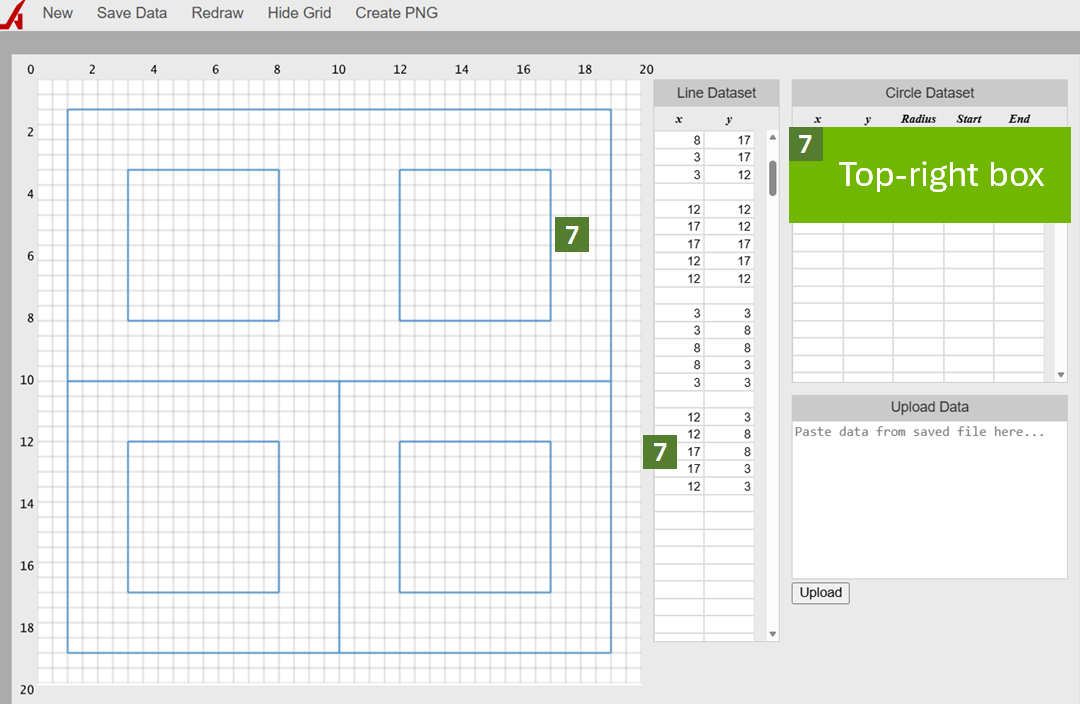Click Create PNG to export the drawing

(396, 13)
